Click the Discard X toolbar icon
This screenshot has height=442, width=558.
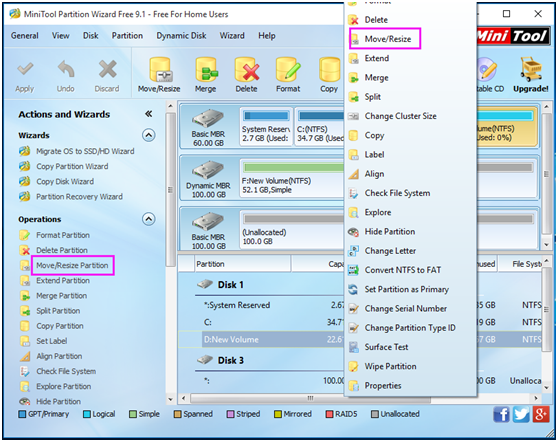pos(107,69)
